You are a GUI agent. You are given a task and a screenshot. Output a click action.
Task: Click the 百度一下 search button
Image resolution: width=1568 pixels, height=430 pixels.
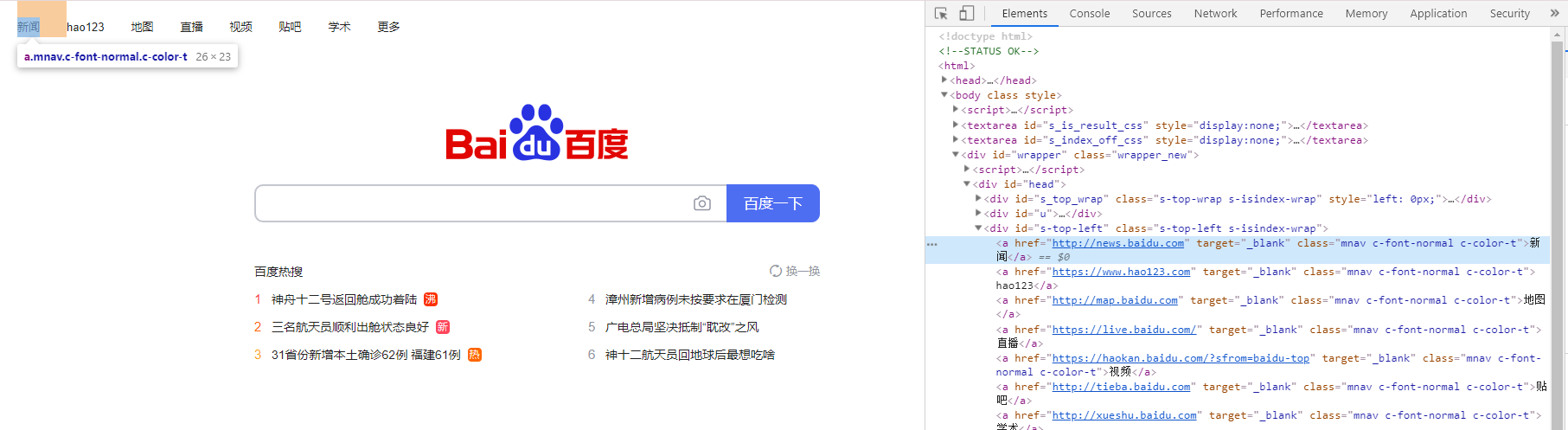tap(773, 203)
